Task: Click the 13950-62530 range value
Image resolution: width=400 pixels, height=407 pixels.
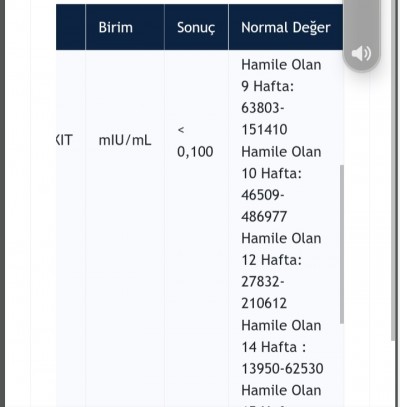Action: [282, 369]
